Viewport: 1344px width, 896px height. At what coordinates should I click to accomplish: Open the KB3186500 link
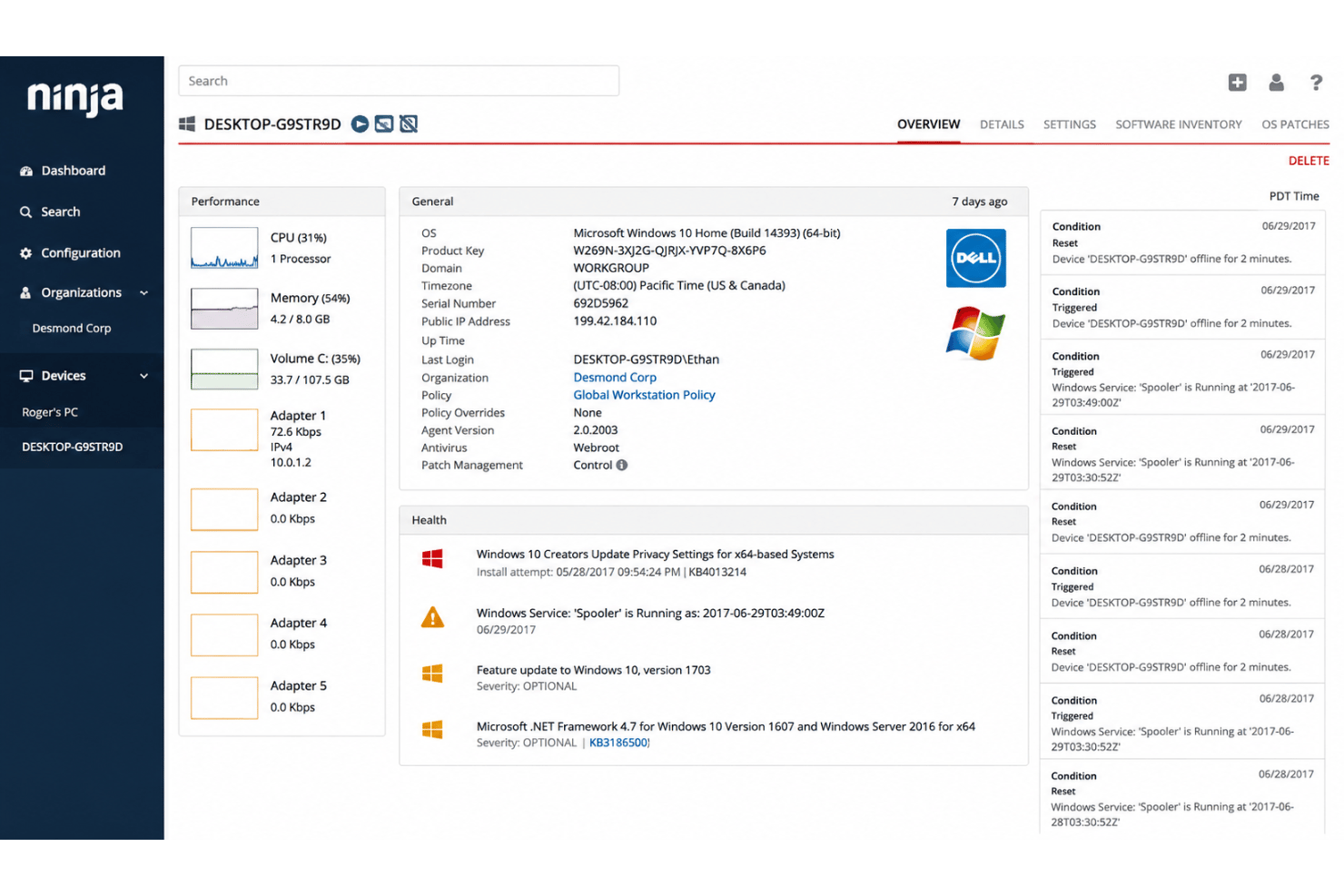click(619, 743)
